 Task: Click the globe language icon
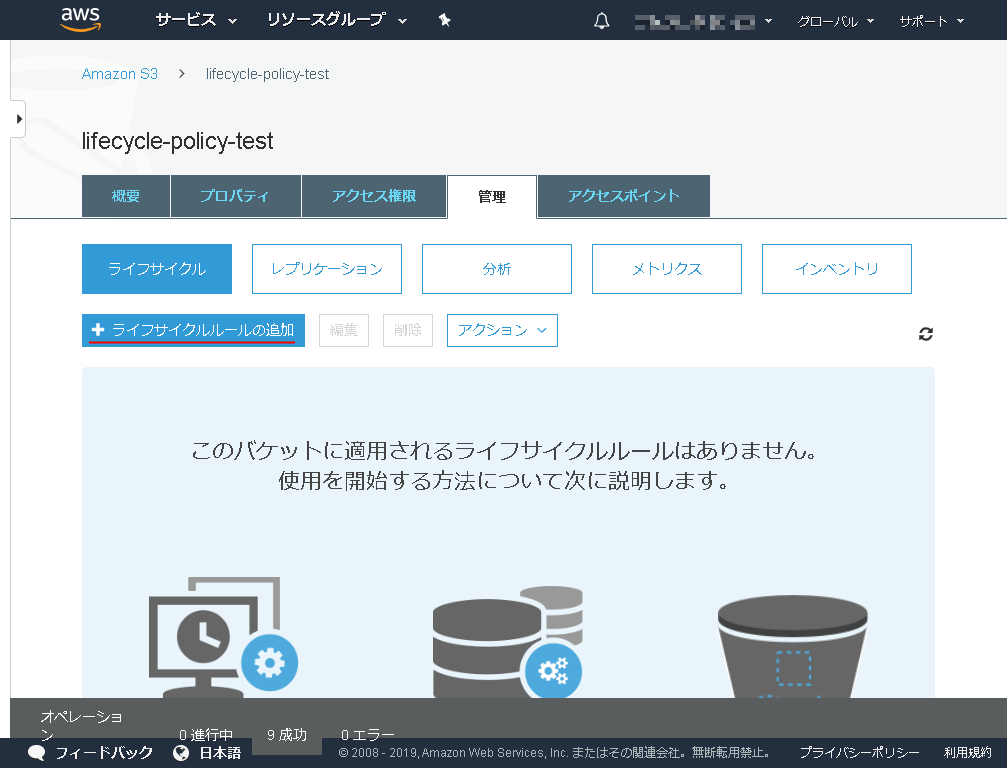click(x=181, y=753)
